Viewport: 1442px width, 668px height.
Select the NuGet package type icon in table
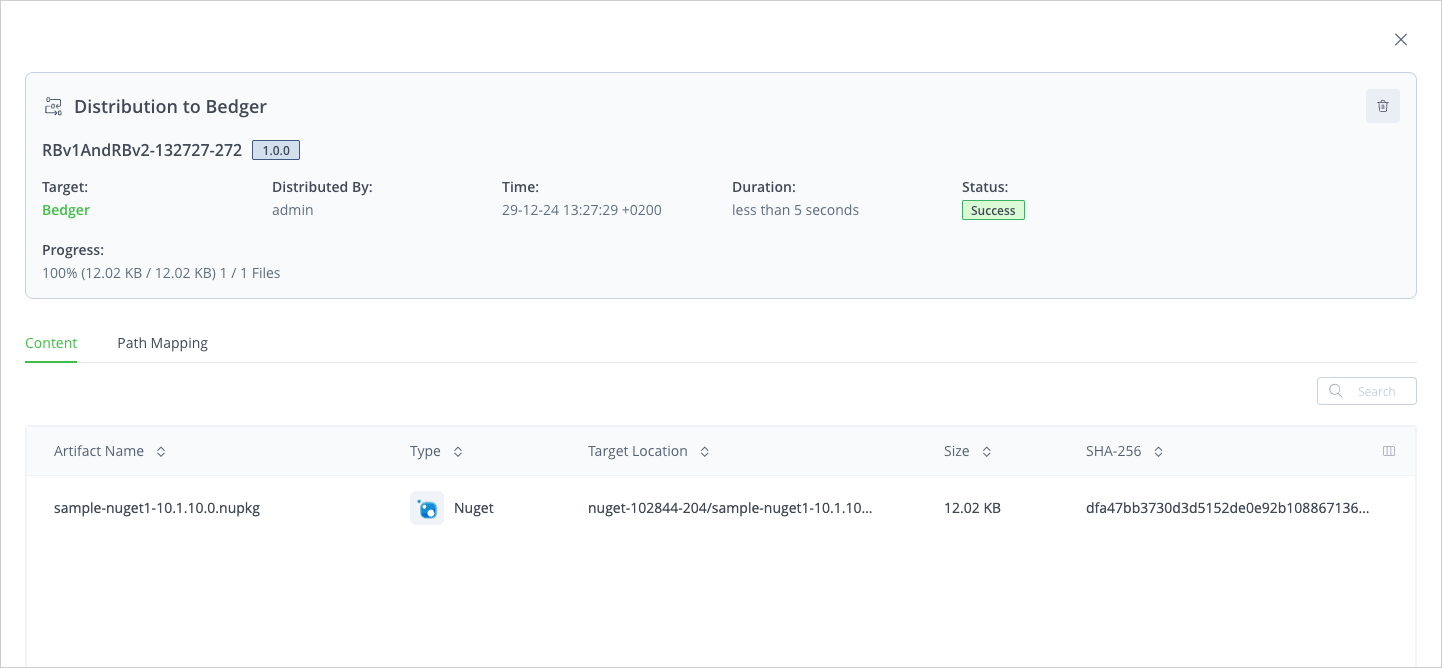[x=427, y=508]
